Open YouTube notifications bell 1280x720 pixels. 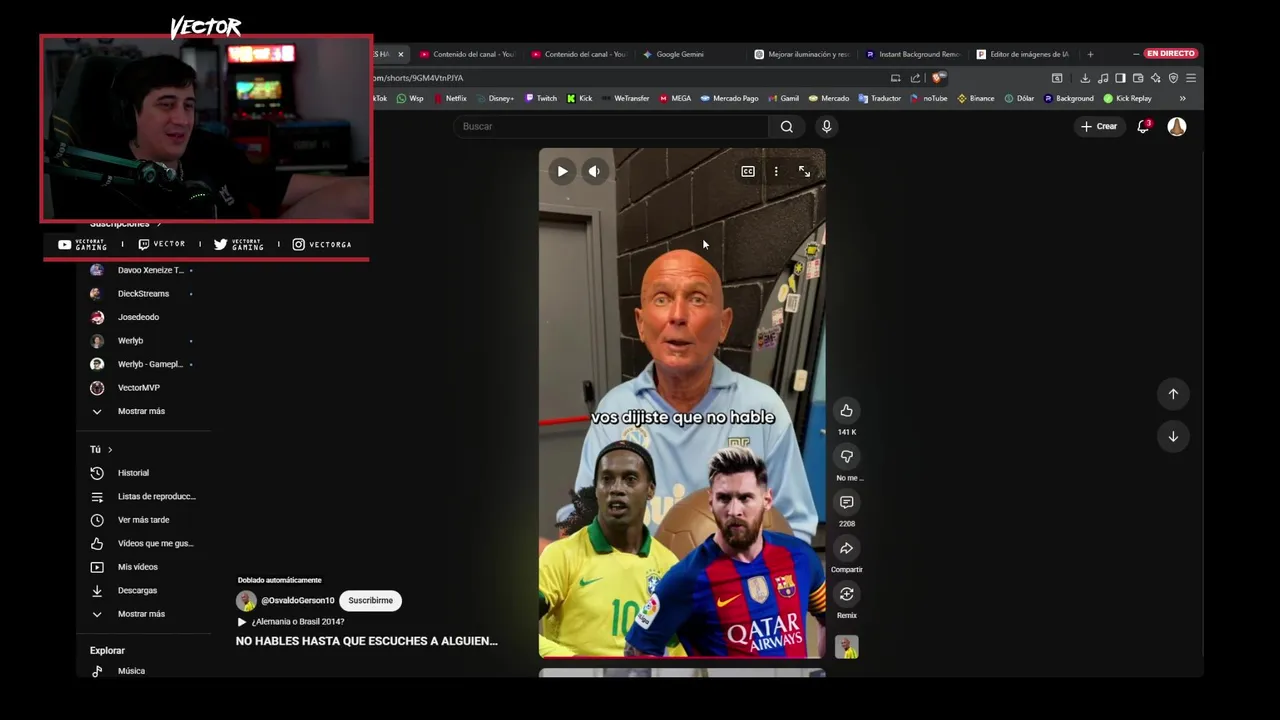coord(1144,126)
